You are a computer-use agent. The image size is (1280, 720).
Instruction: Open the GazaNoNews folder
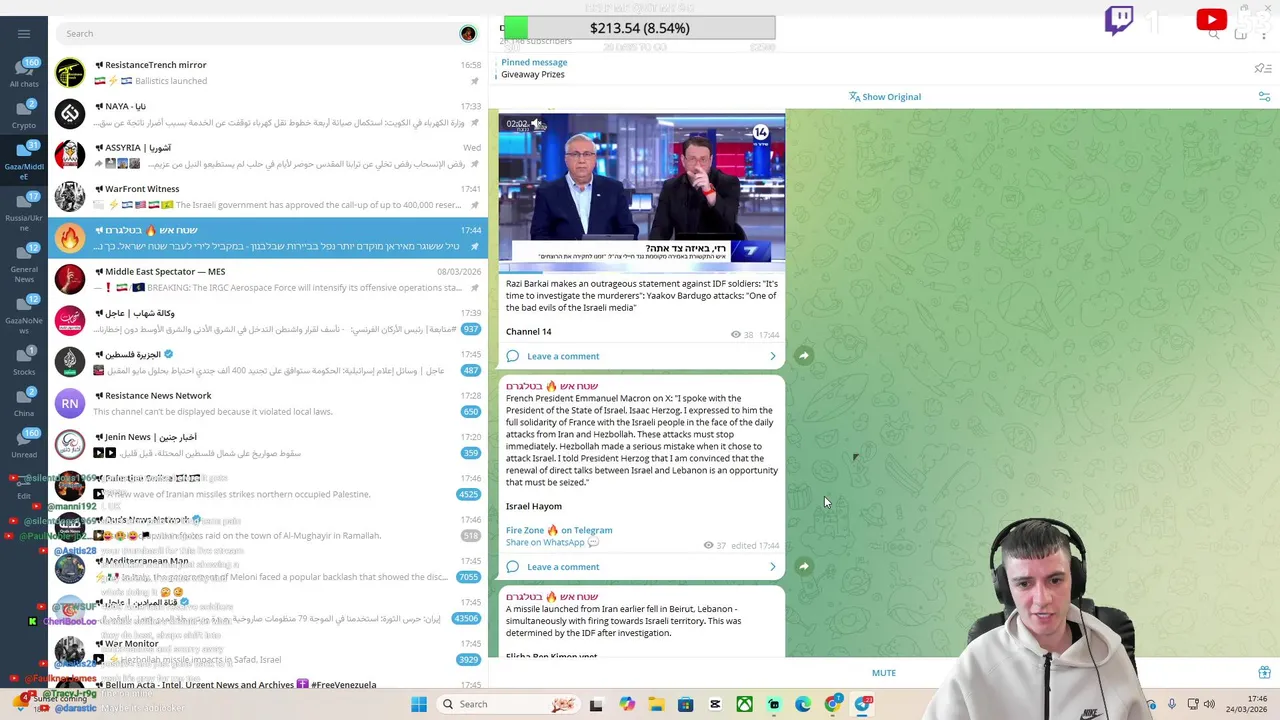(24, 315)
